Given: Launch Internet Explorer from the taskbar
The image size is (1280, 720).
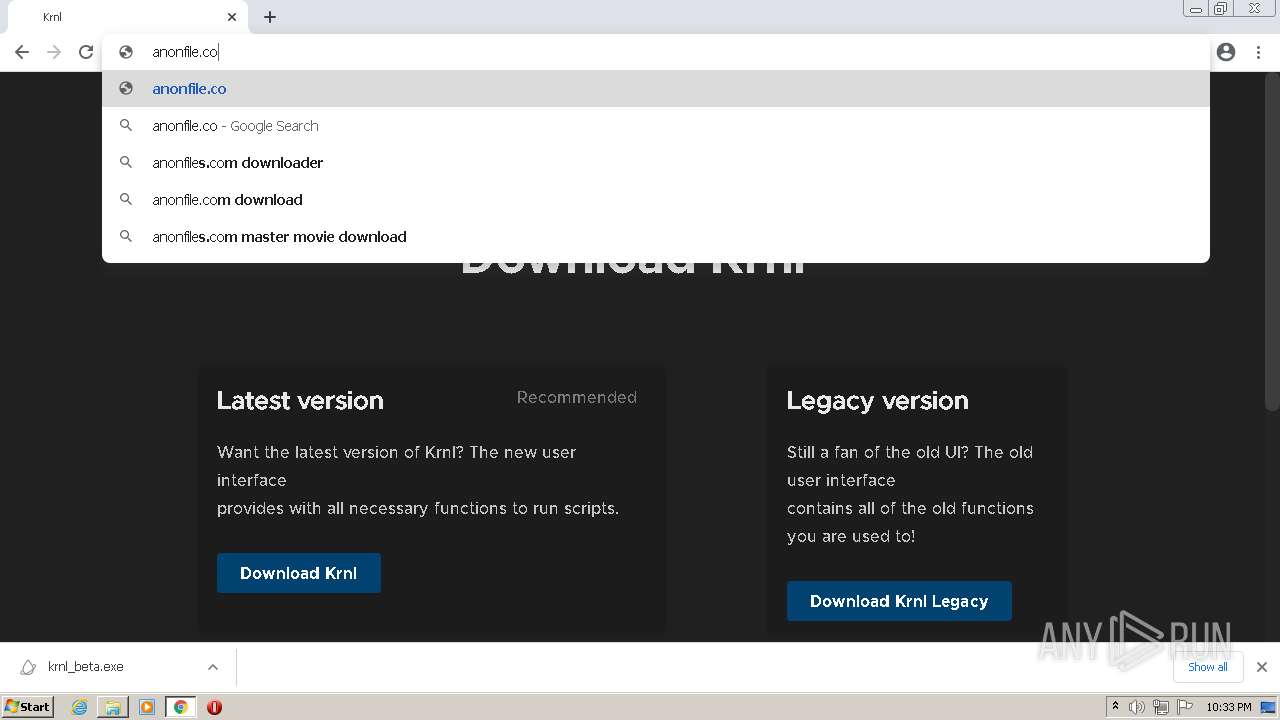Looking at the screenshot, I should (79, 707).
